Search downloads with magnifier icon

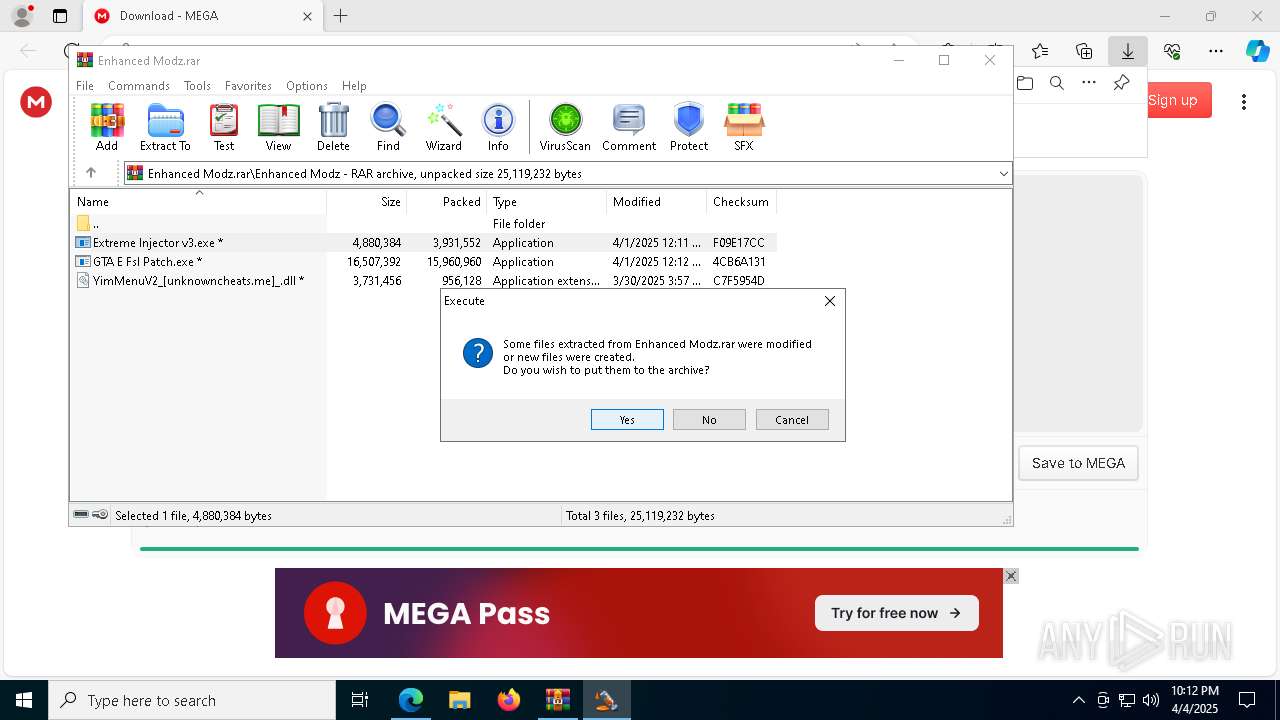(x=1057, y=83)
